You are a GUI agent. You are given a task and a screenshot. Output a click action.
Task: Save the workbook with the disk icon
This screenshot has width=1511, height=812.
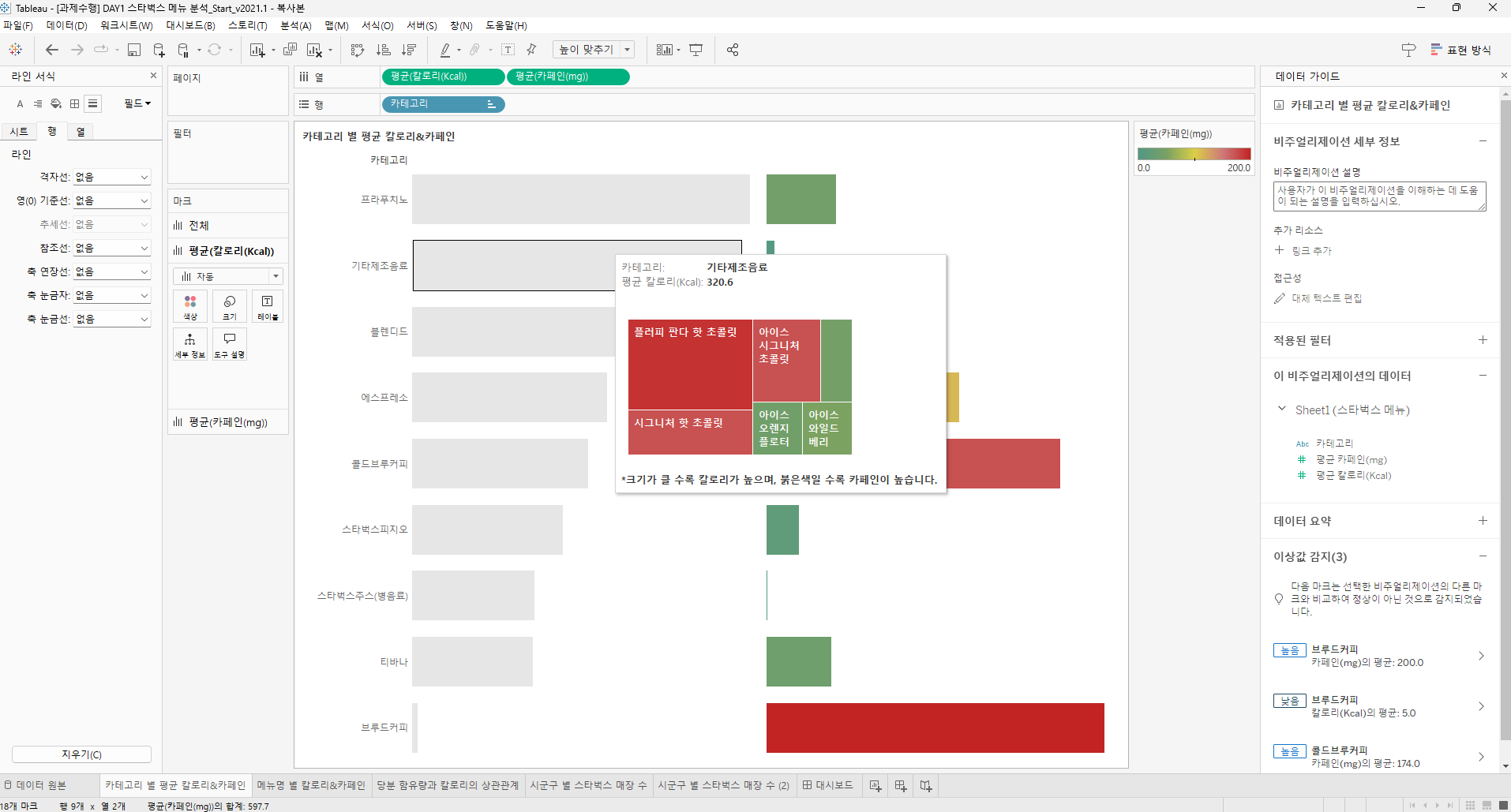134,50
